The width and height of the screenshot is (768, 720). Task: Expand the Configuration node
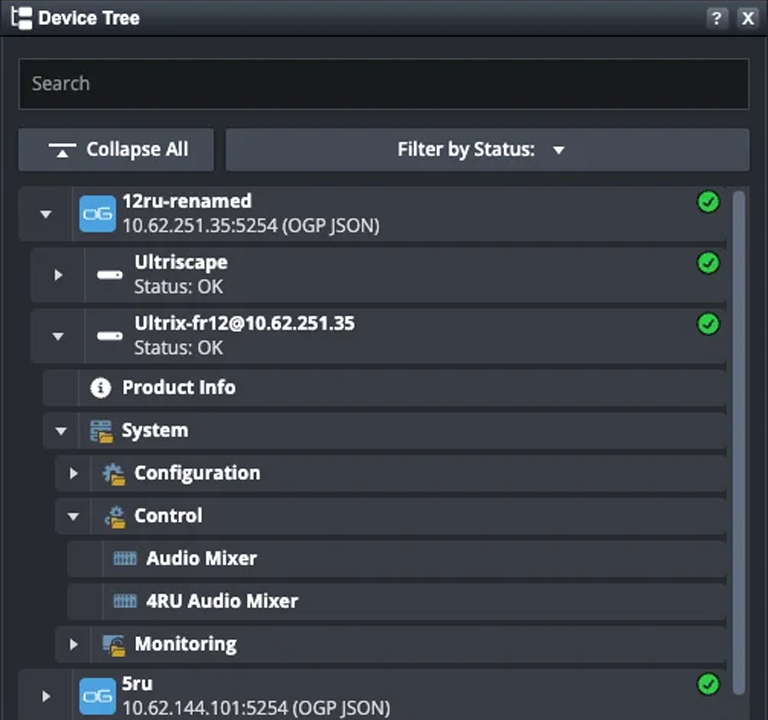(73, 474)
